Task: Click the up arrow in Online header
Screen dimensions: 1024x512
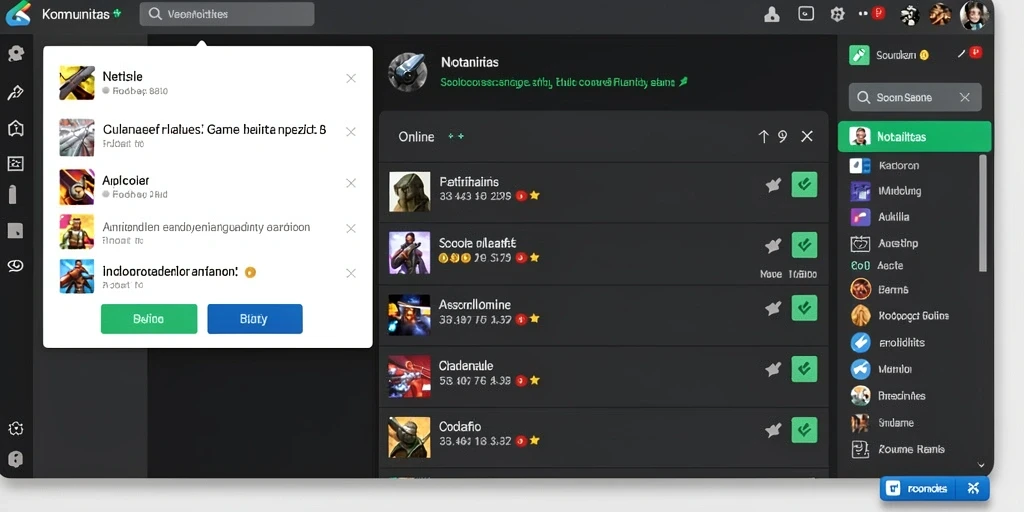Action: [x=763, y=136]
